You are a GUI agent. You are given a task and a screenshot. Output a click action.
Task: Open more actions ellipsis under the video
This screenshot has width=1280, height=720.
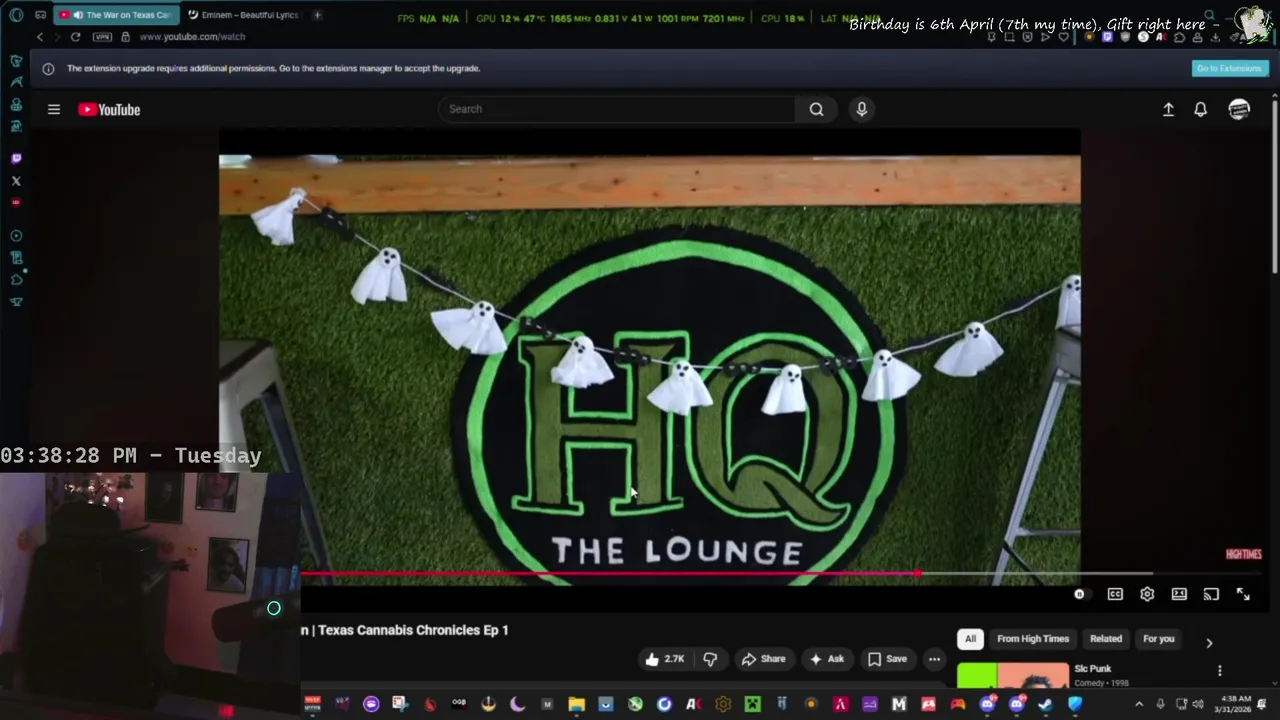point(934,659)
